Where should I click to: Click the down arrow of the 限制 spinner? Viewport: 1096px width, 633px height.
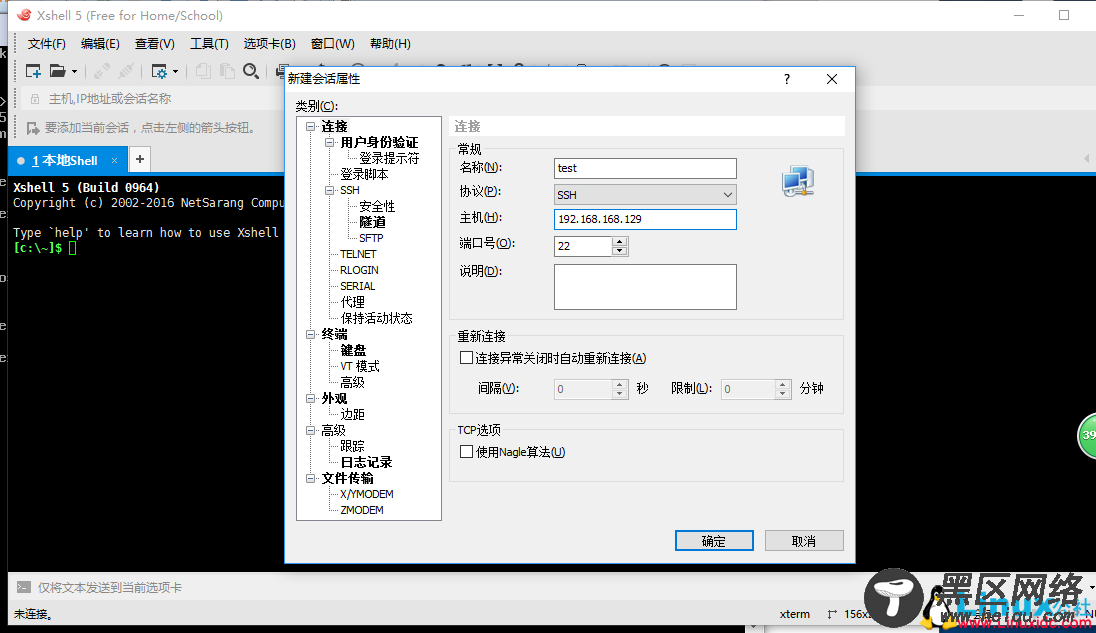(783, 394)
